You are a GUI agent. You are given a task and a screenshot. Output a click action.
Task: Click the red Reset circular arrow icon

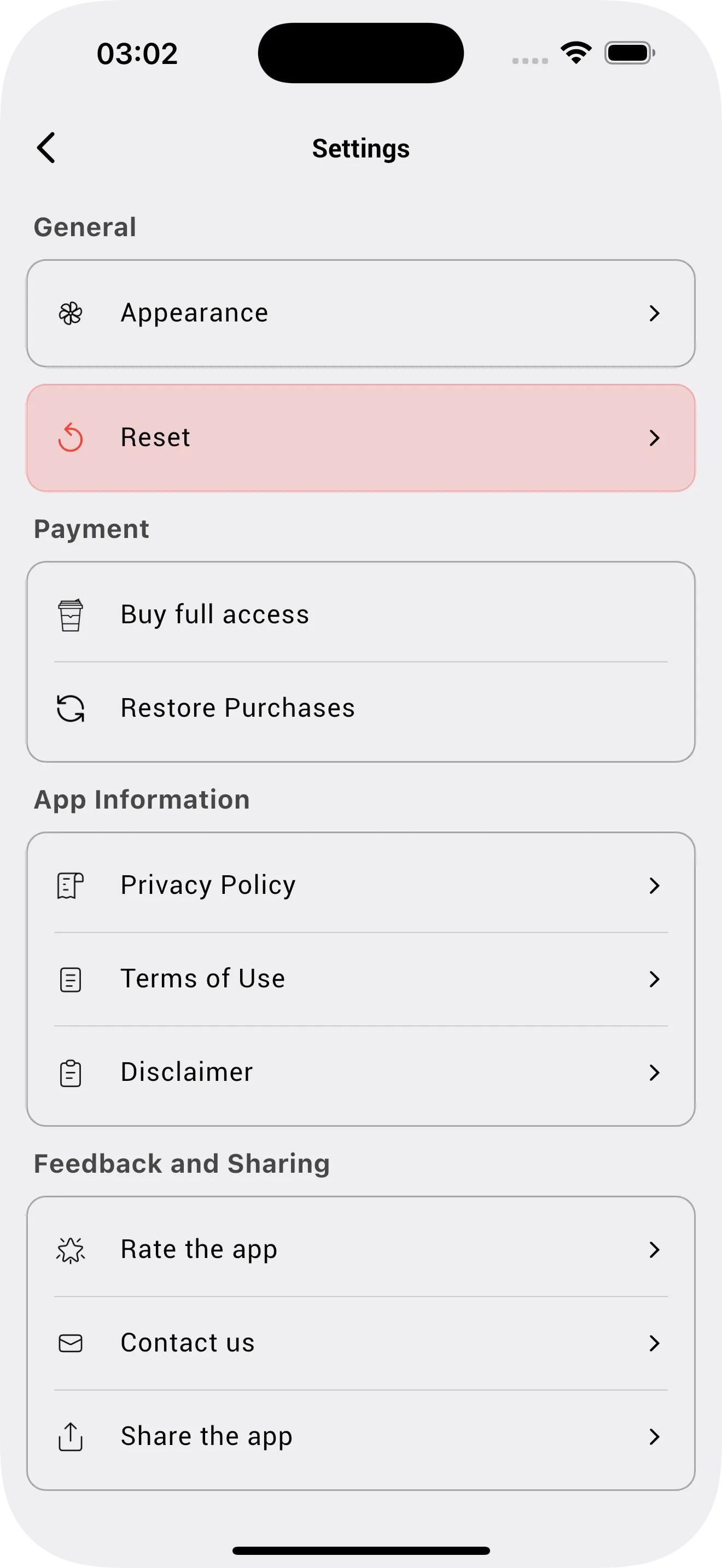[x=71, y=438]
